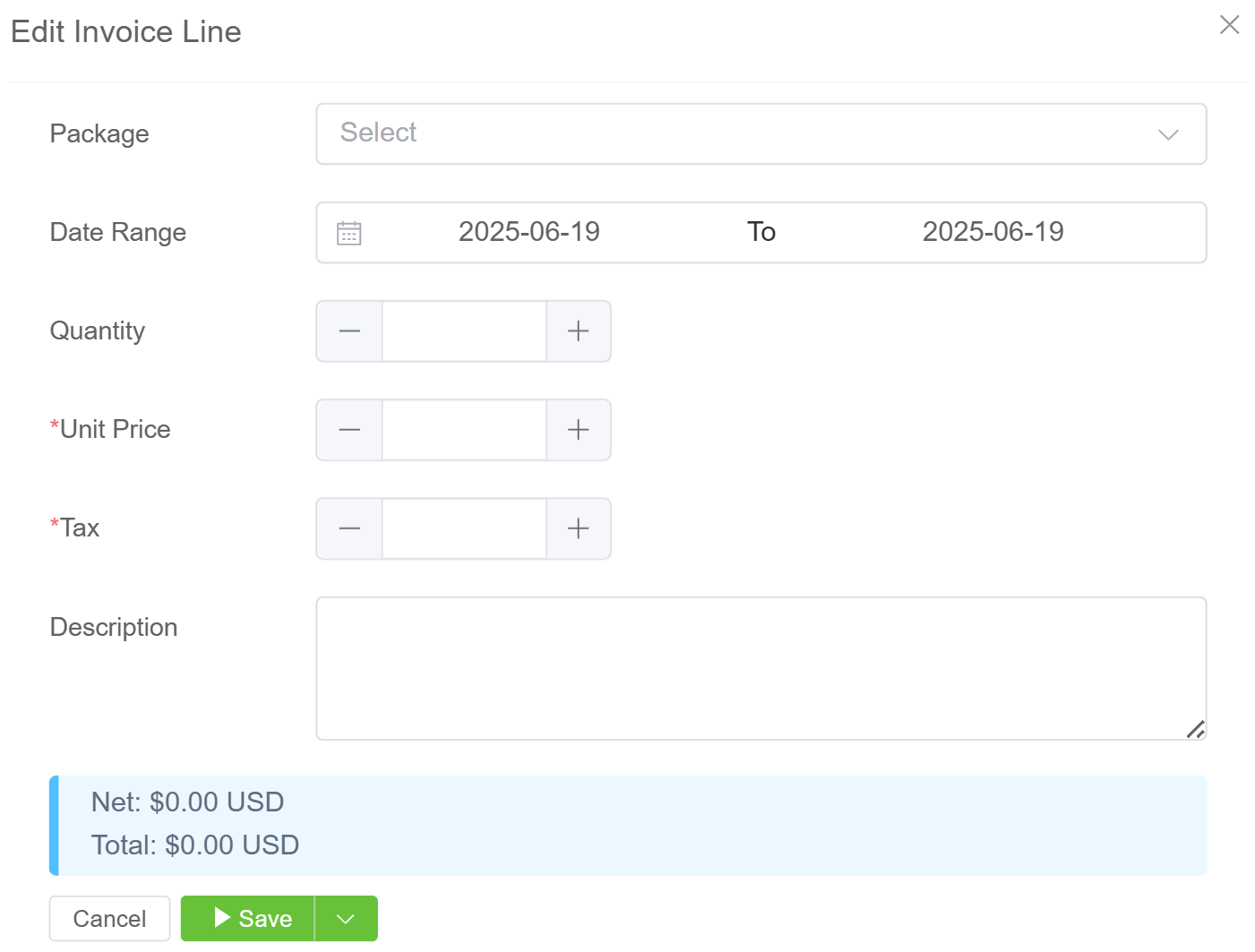Click the Quantity number input
Screen dimensions: 1255x952
[x=464, y=331]
